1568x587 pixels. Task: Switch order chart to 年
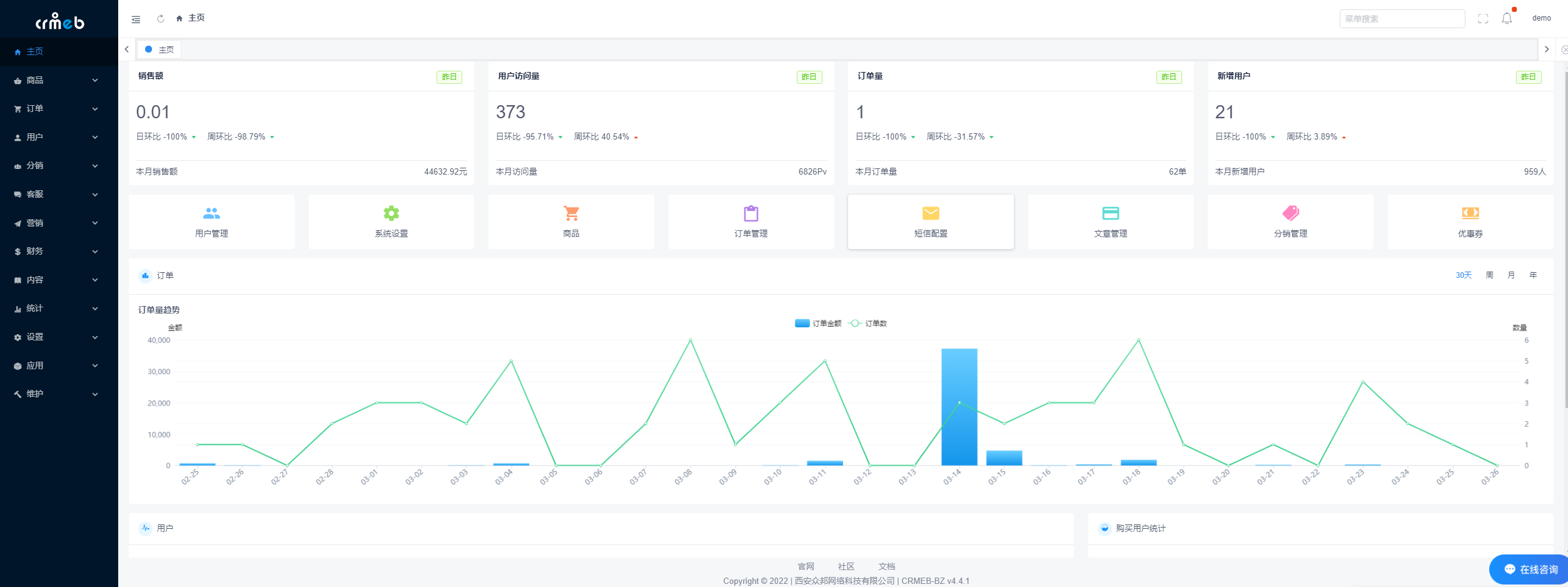tap(1533, 275)
